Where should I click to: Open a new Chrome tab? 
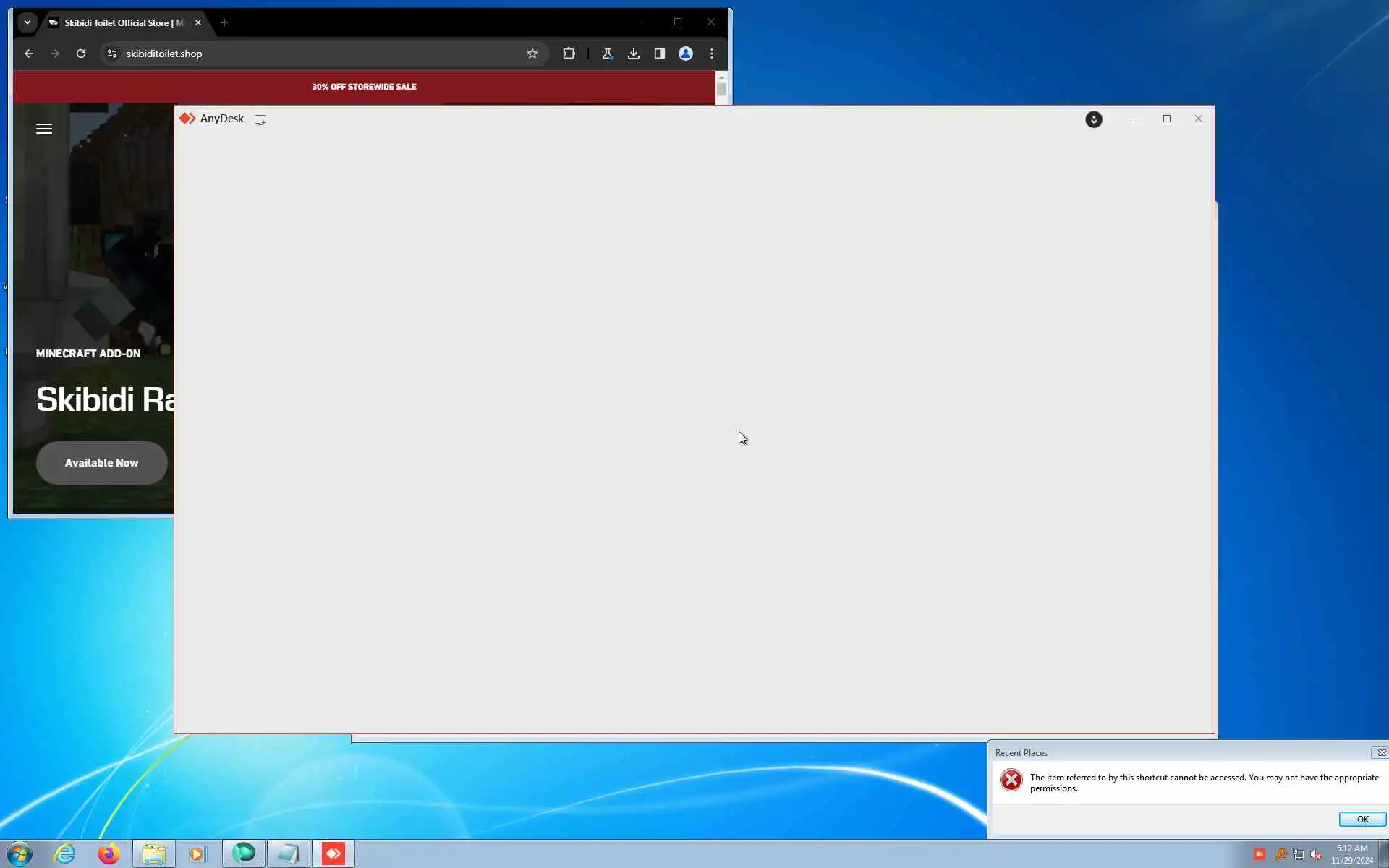224,22
